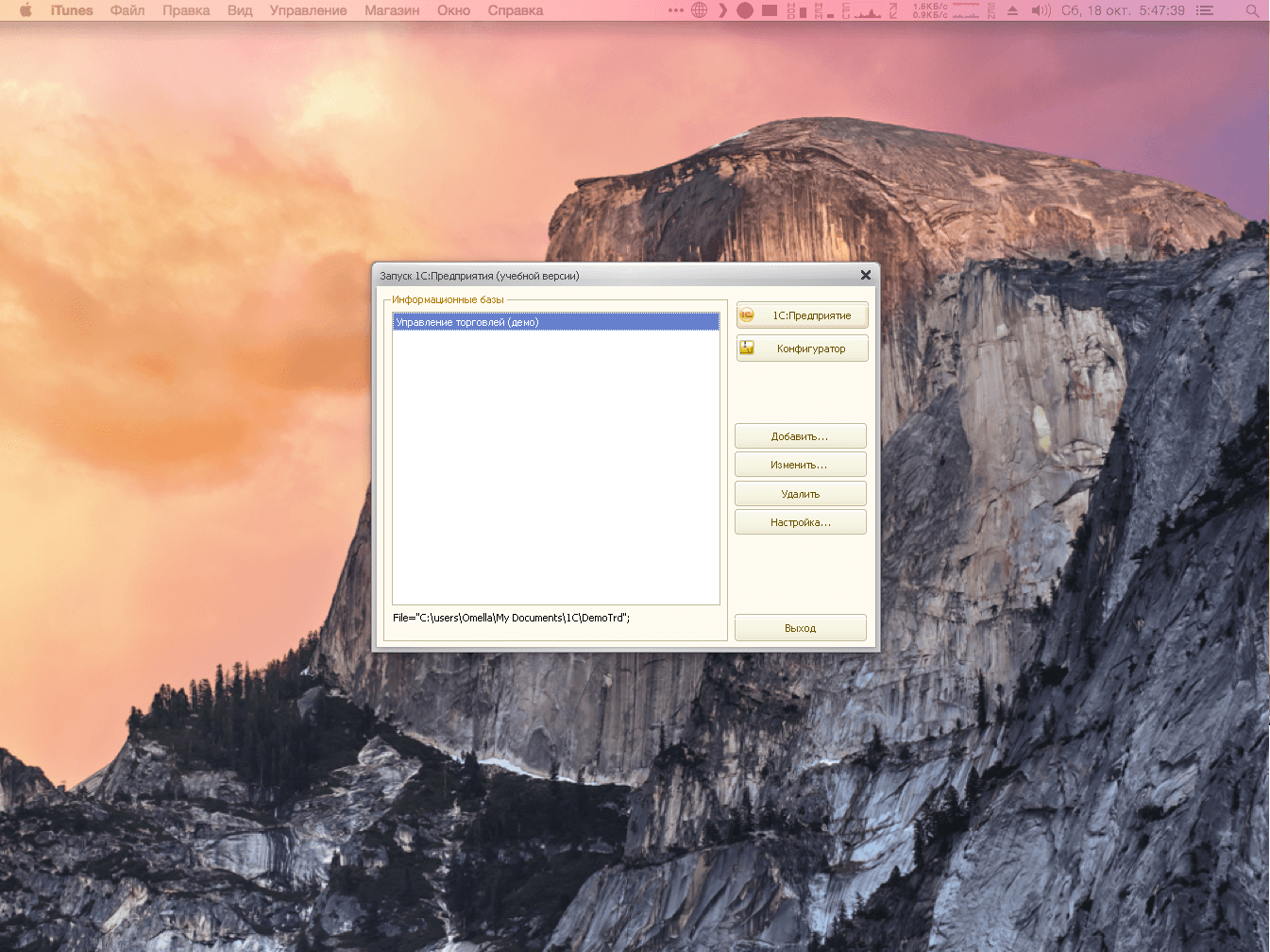Click the HDD usage monitor icon
This screenshot has width=1270, height=952.
point(797,10)
